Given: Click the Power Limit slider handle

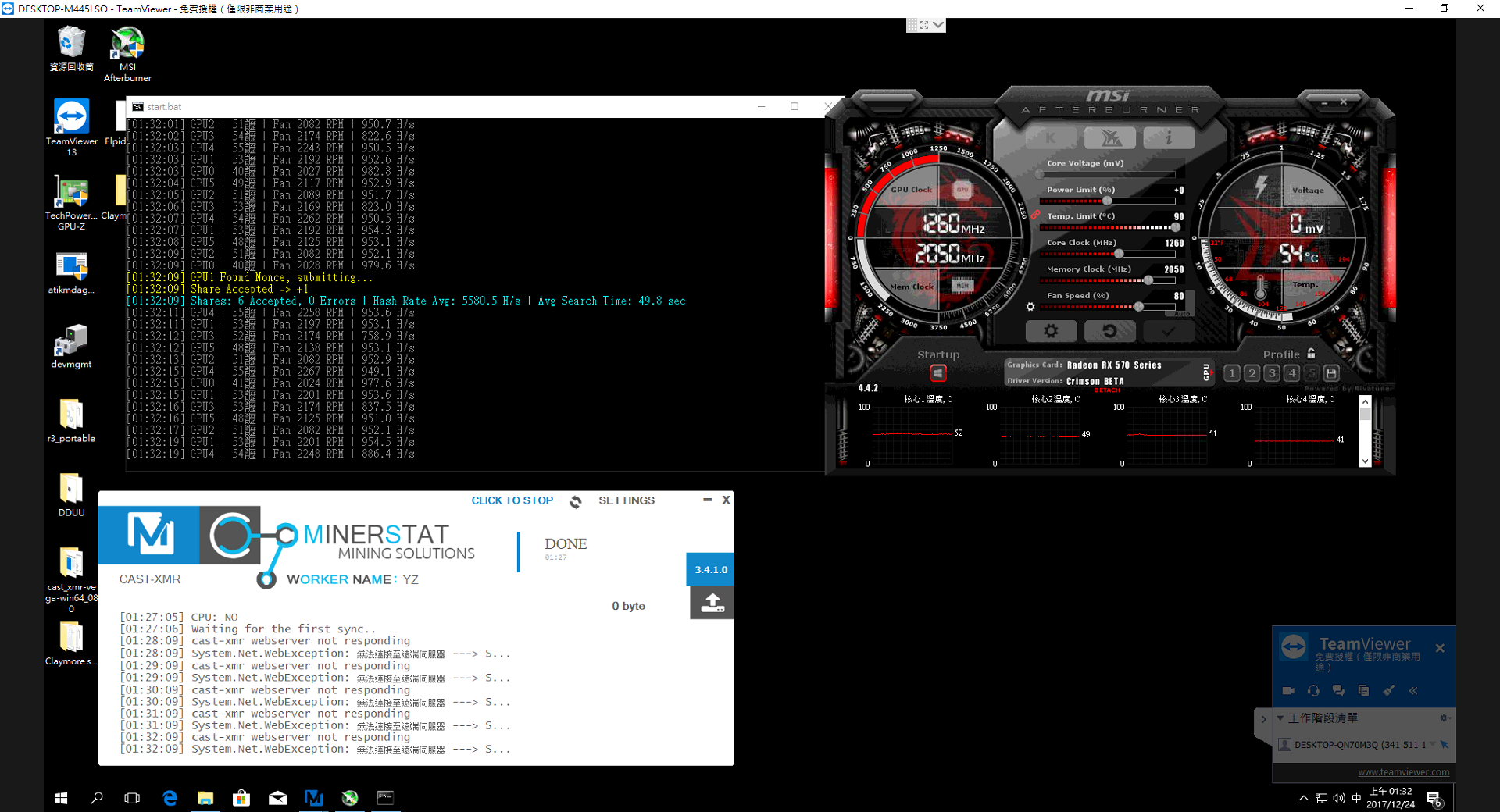Looking at the screenshot, I should (x=1107, y=201).
